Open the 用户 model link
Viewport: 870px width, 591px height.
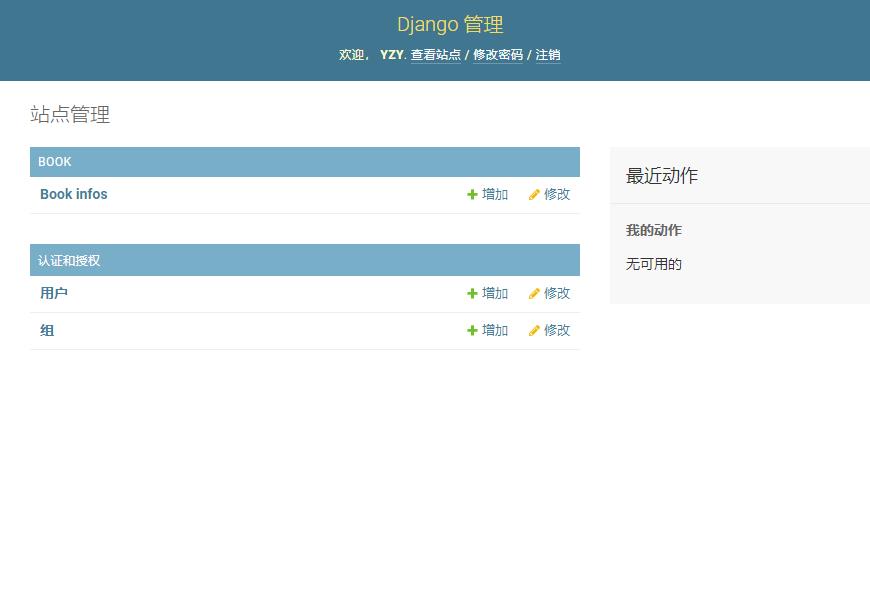coord(54,293)
